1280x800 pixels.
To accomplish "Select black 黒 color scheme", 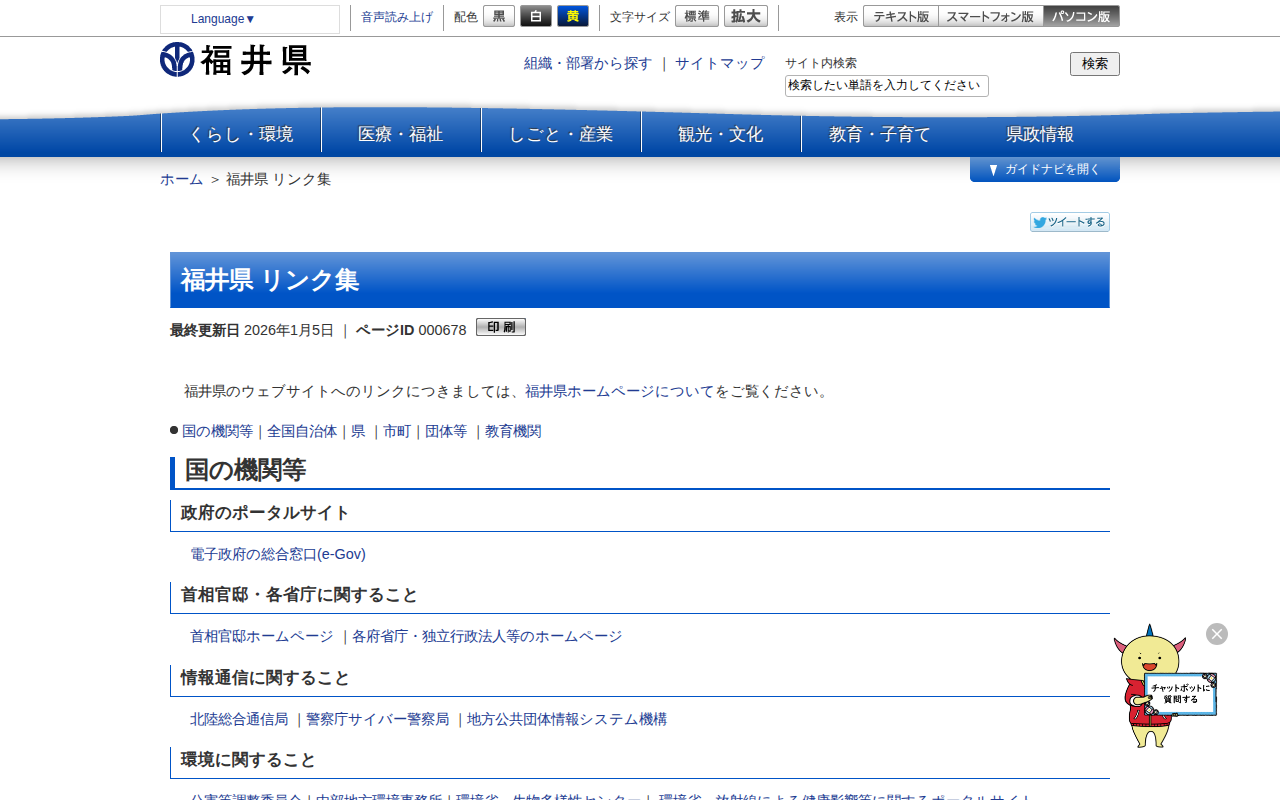I will [x=499, y=16].
